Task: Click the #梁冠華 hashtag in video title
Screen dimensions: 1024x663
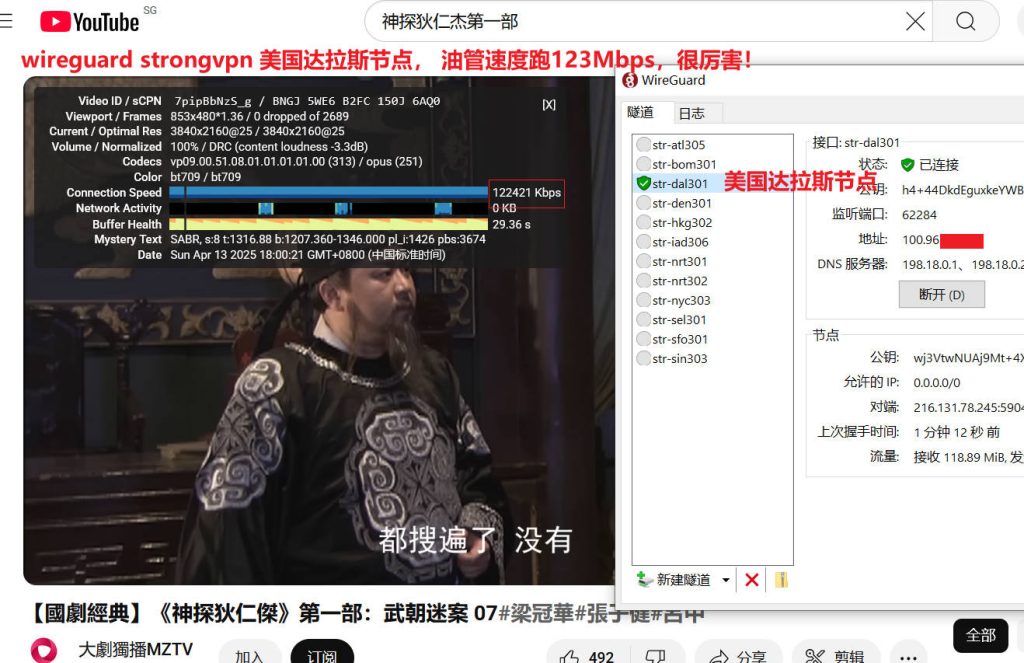Action: [536, 613]
